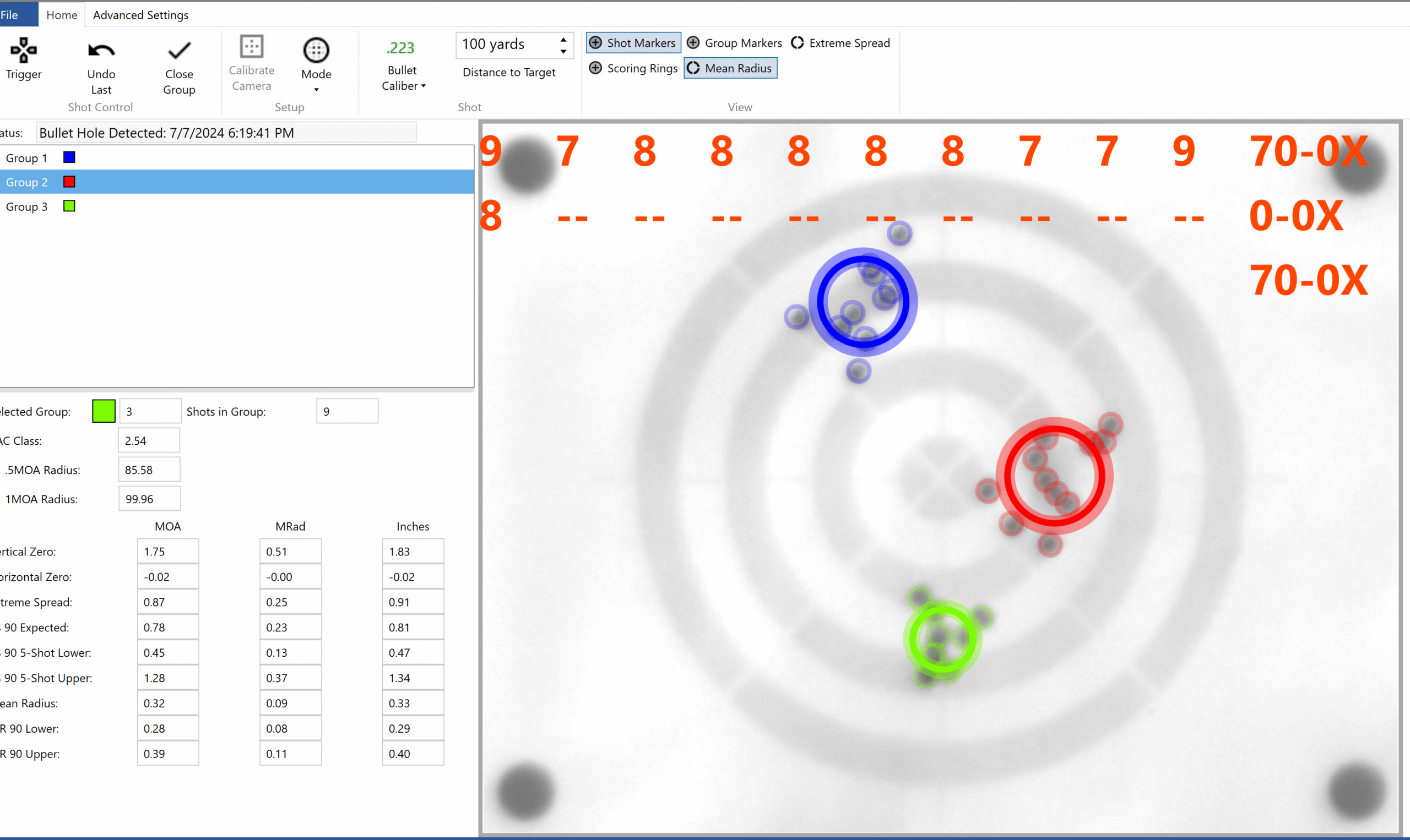Enable the Group Markers view
This screenshot has height=840, width=1410.
pos(734,43)
